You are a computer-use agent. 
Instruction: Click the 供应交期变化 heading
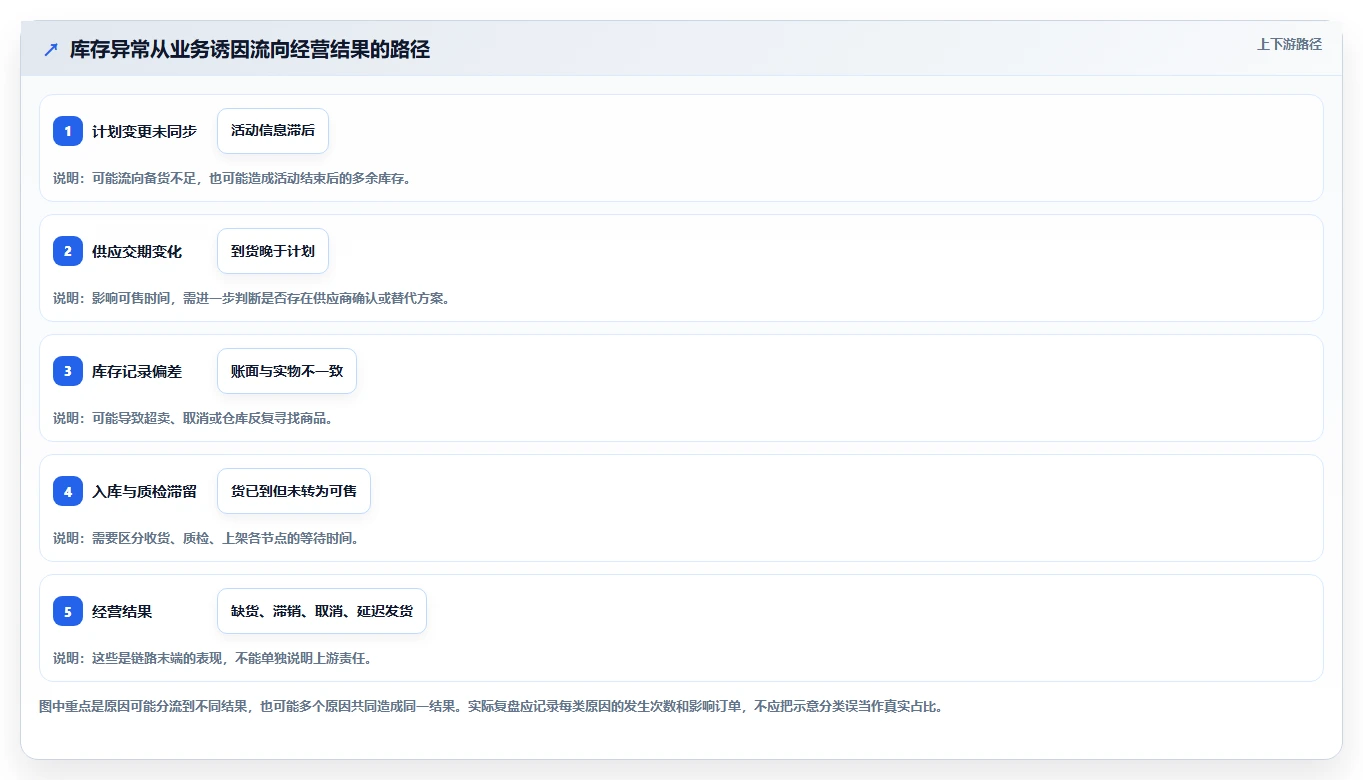click(137, 252)
